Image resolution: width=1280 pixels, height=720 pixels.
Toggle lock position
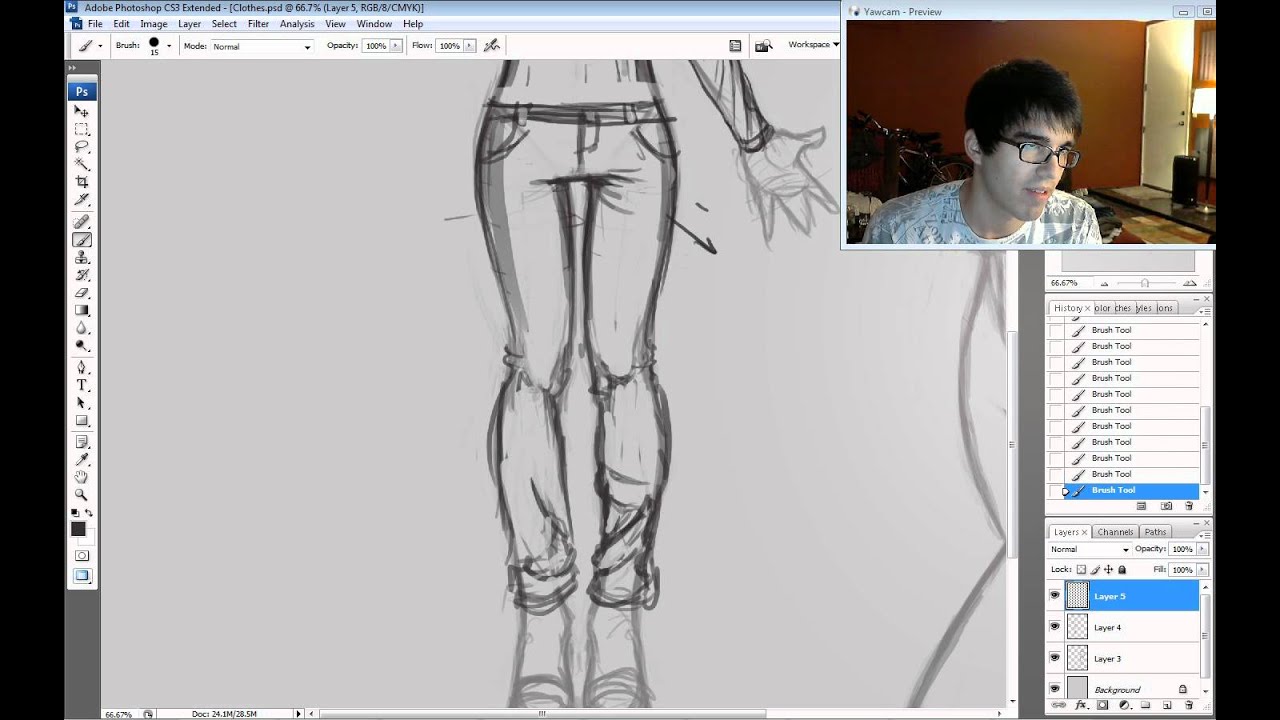pos(1108,570)
